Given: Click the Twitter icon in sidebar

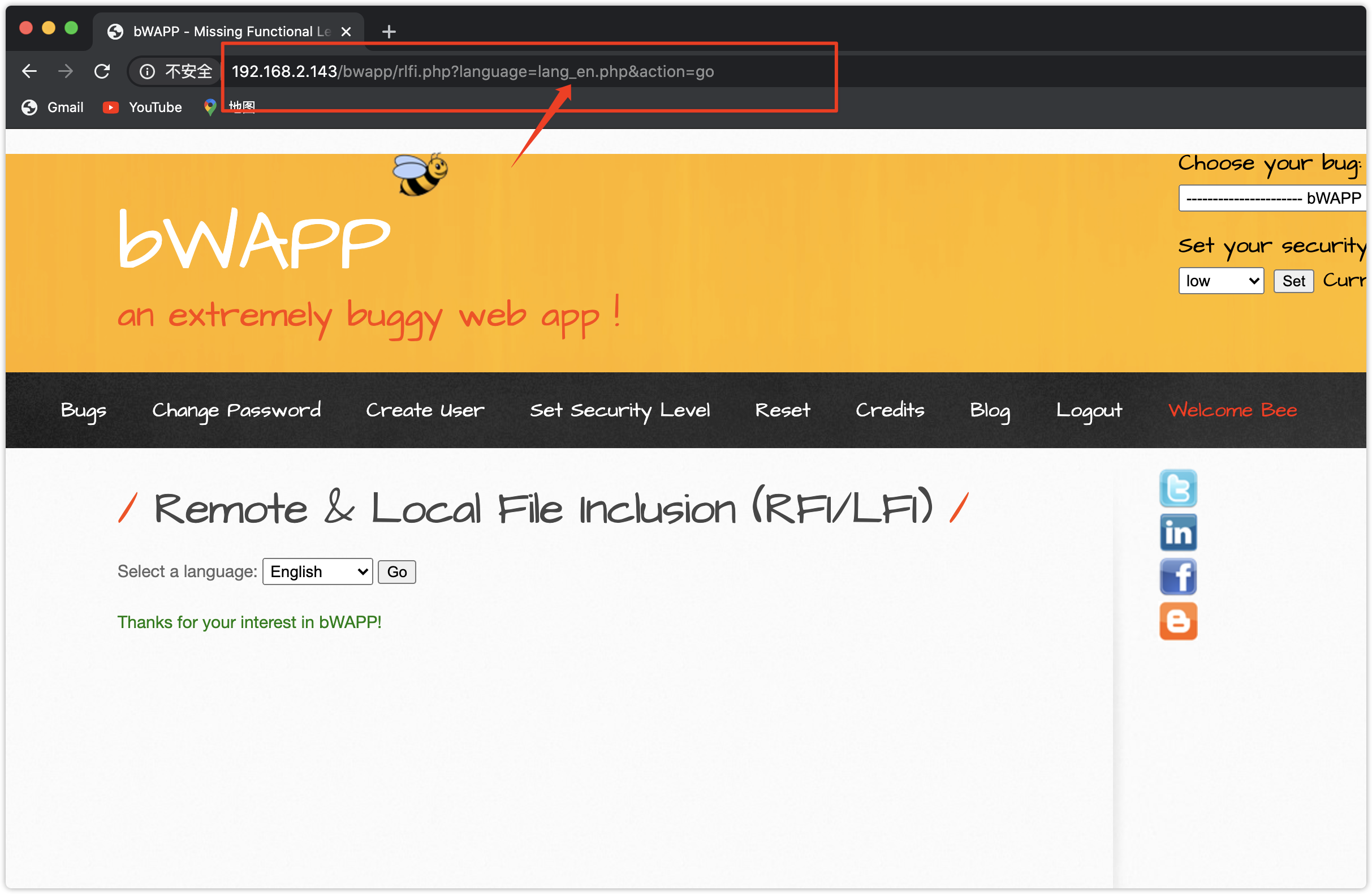Looking at the screenshot, I should coord(1177,488).
